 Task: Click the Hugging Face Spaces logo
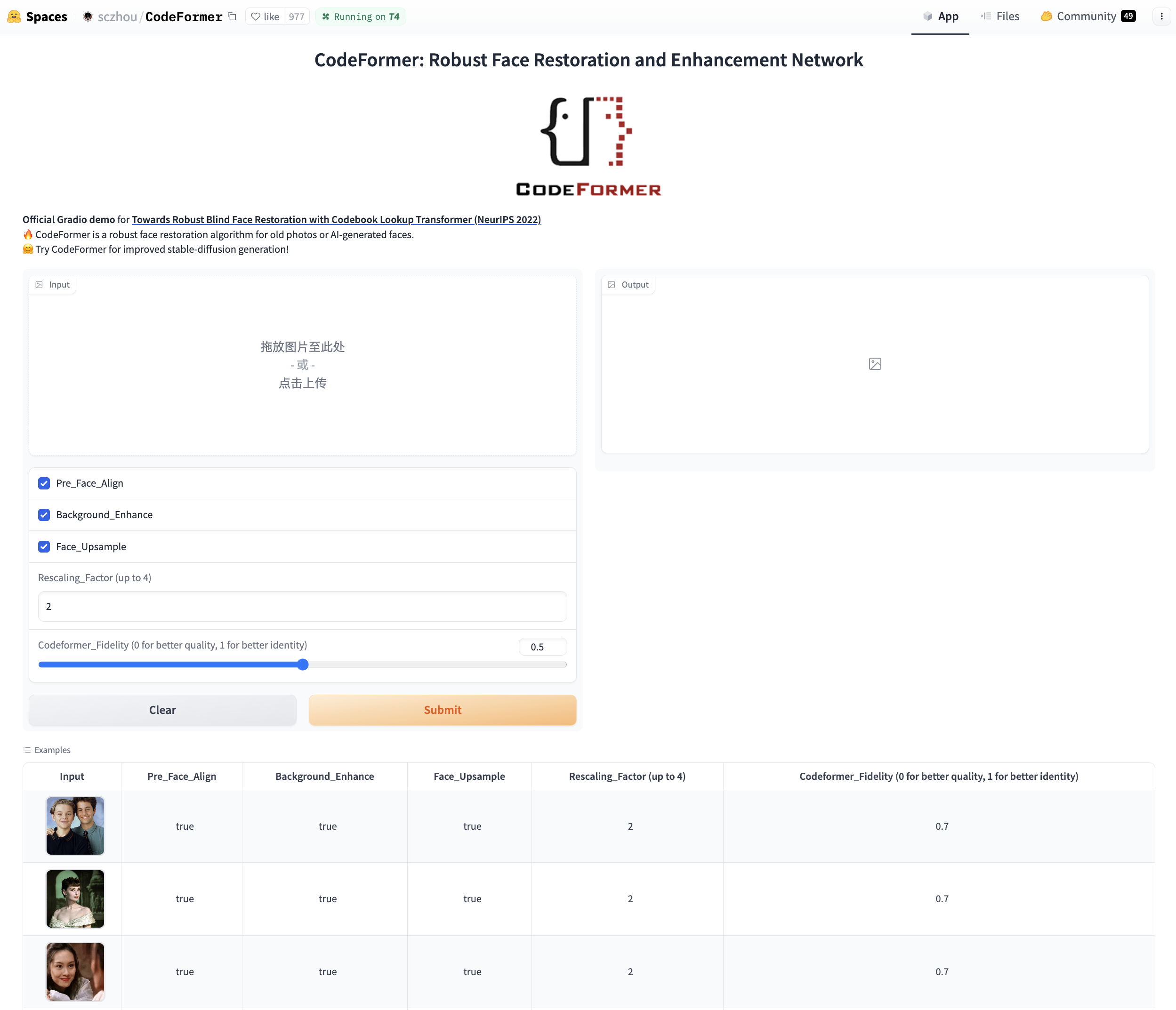14,16
